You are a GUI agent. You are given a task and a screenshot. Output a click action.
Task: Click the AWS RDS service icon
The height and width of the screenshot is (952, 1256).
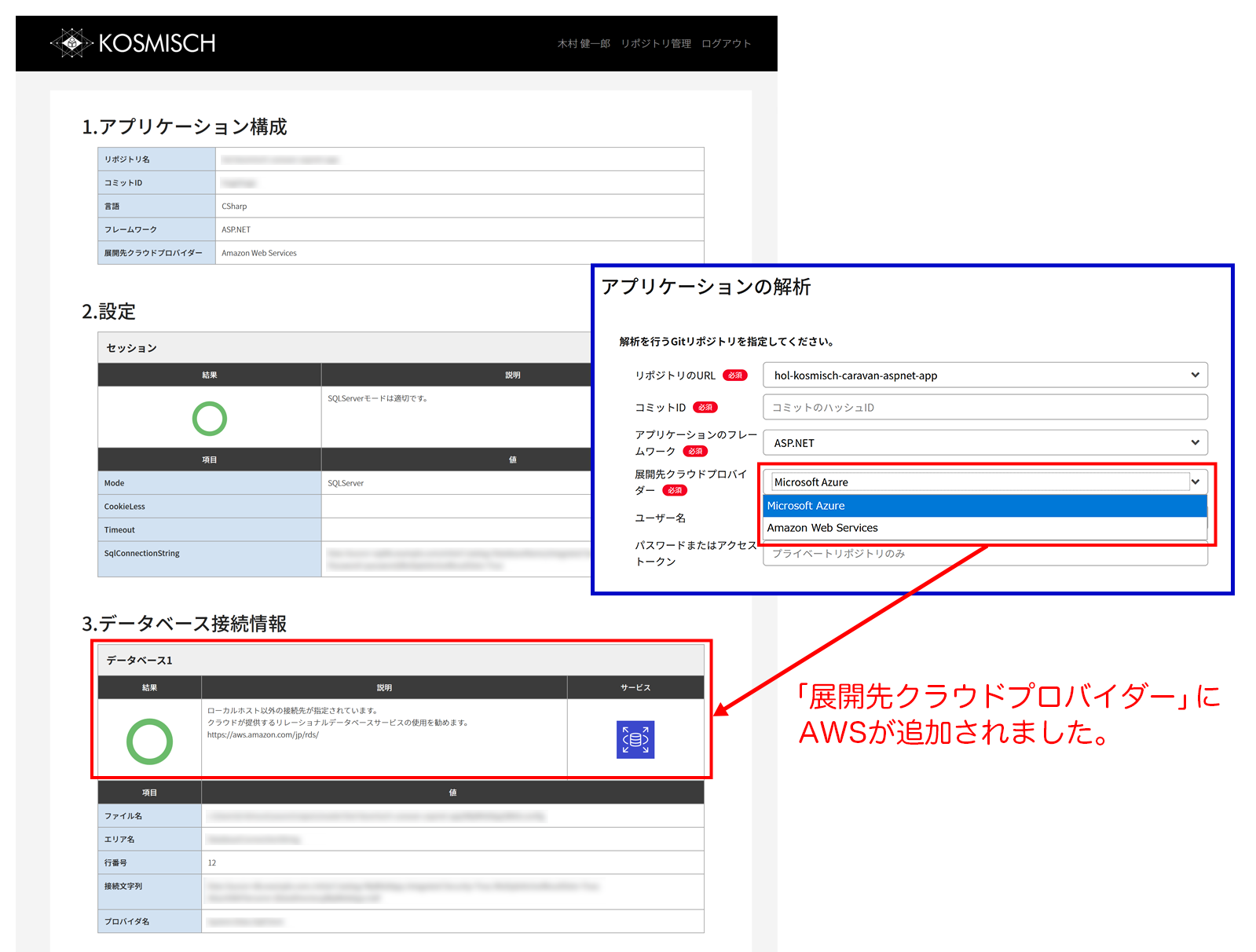point(635,740)
